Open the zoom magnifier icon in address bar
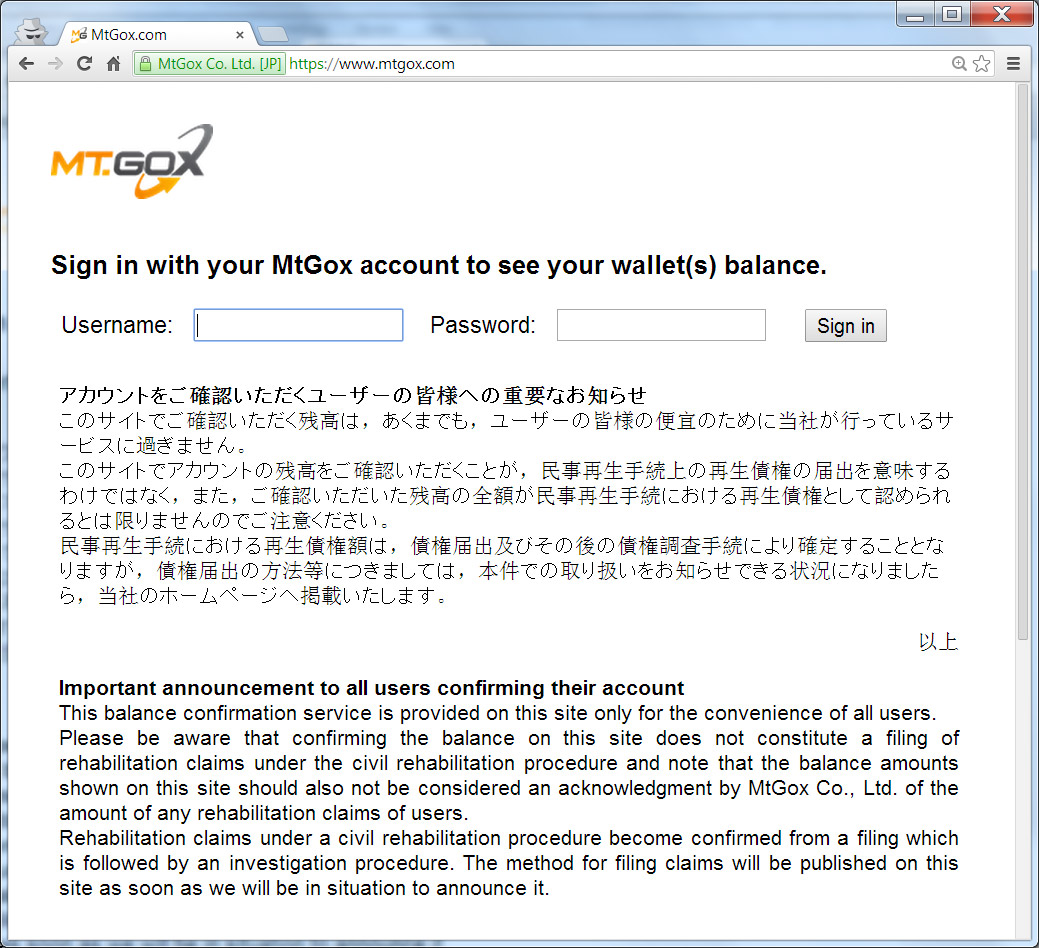The image size is (1039, 948). pyautogui.click(x=959, y=64)
